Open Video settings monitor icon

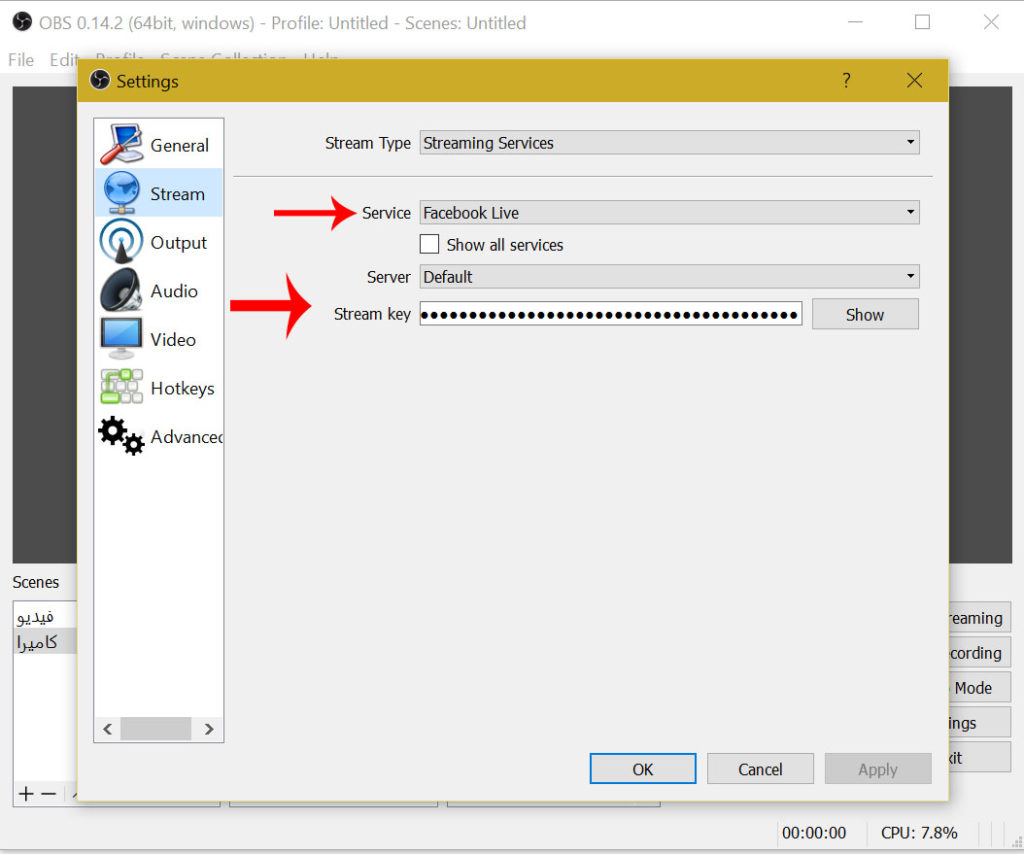pos(121,338)
